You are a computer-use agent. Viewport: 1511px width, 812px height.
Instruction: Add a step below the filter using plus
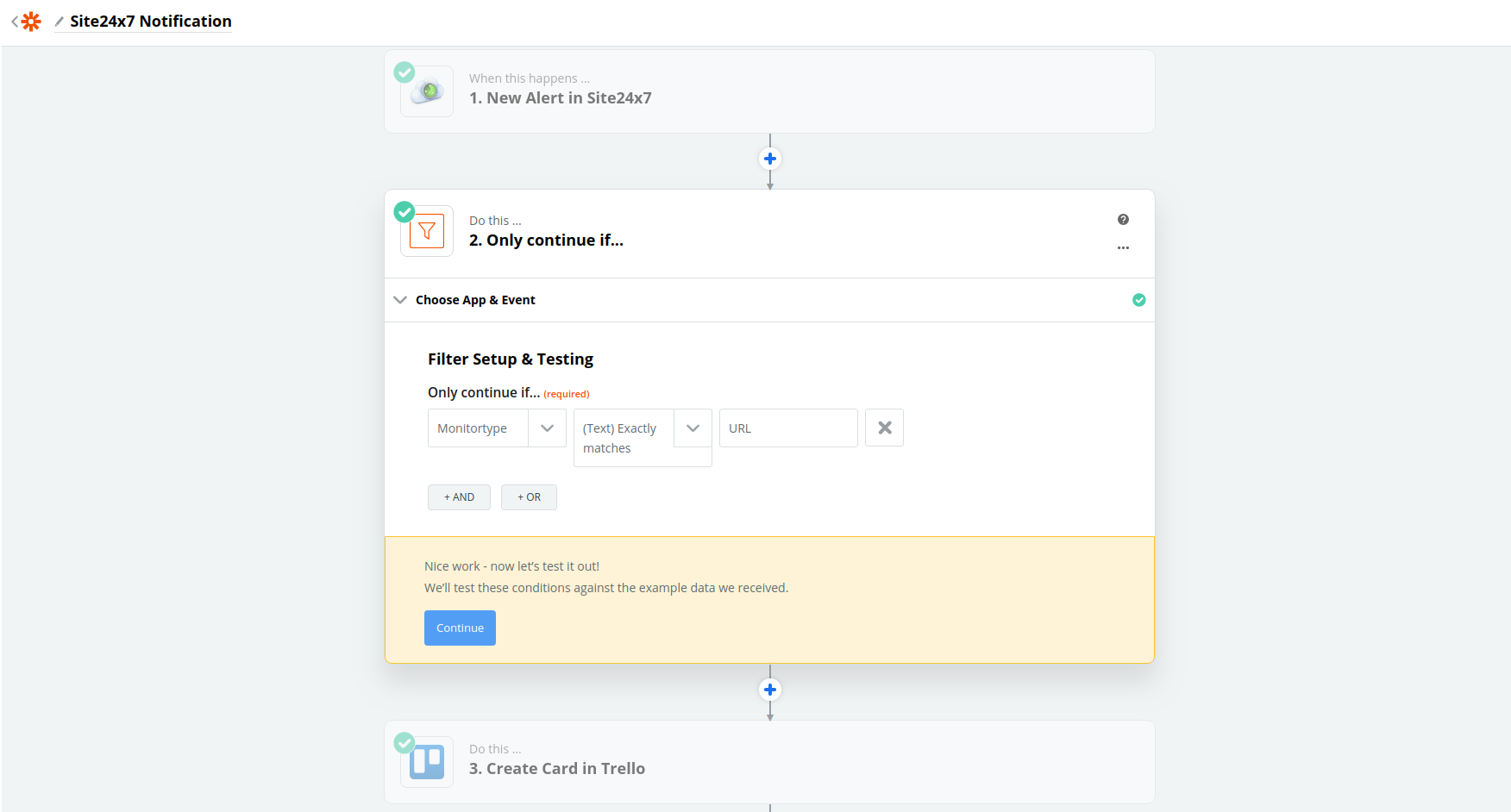coord(770,690)
